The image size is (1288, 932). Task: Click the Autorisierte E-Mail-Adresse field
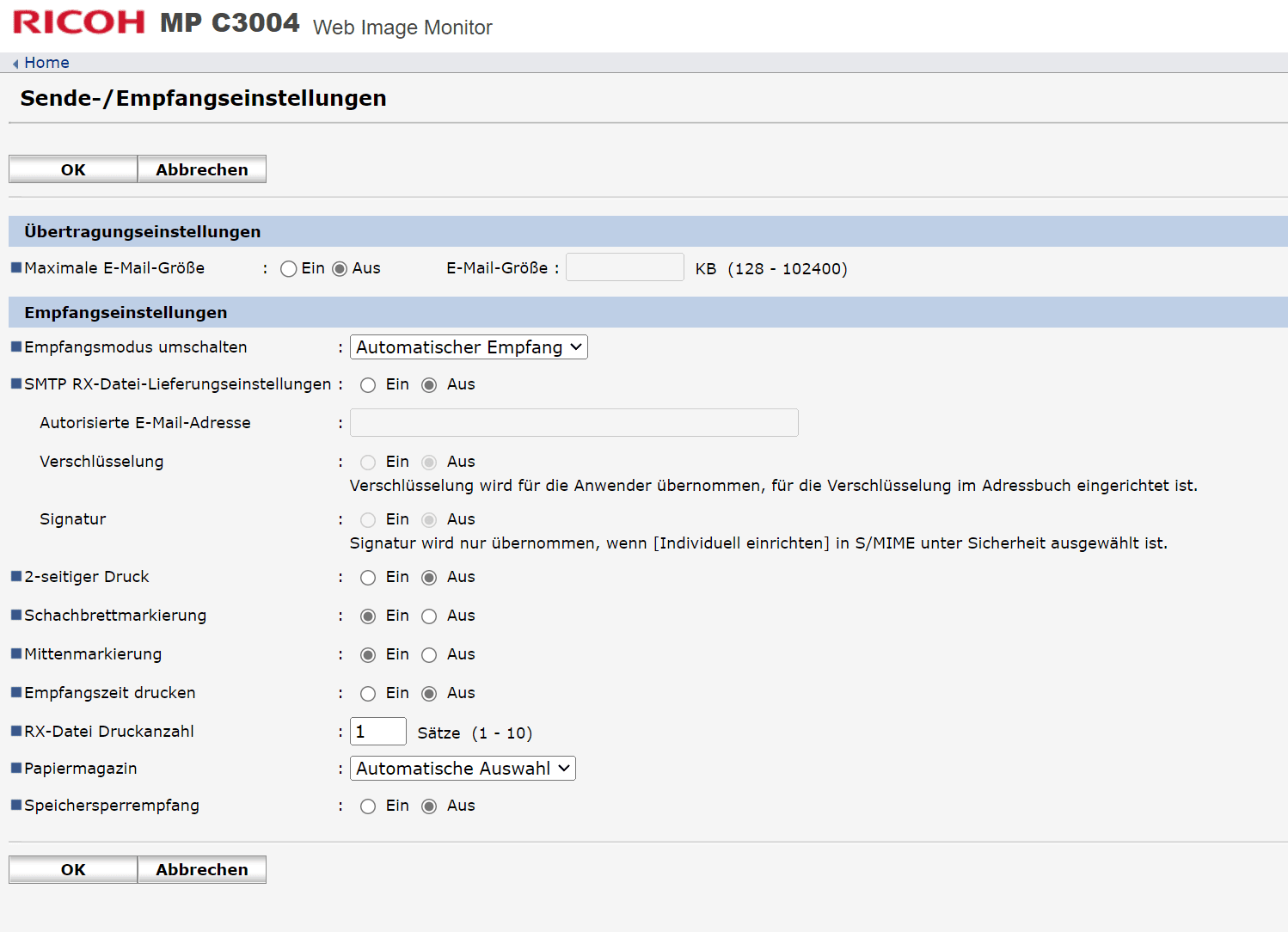coord(574,423)
